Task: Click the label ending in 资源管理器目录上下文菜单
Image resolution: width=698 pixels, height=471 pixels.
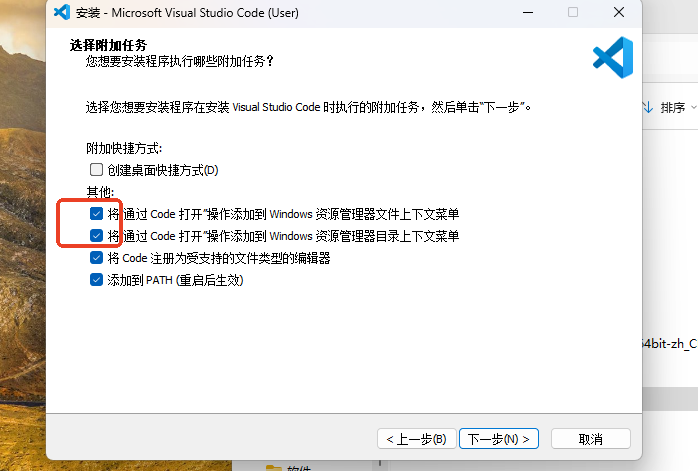Action: coord(283,236)
